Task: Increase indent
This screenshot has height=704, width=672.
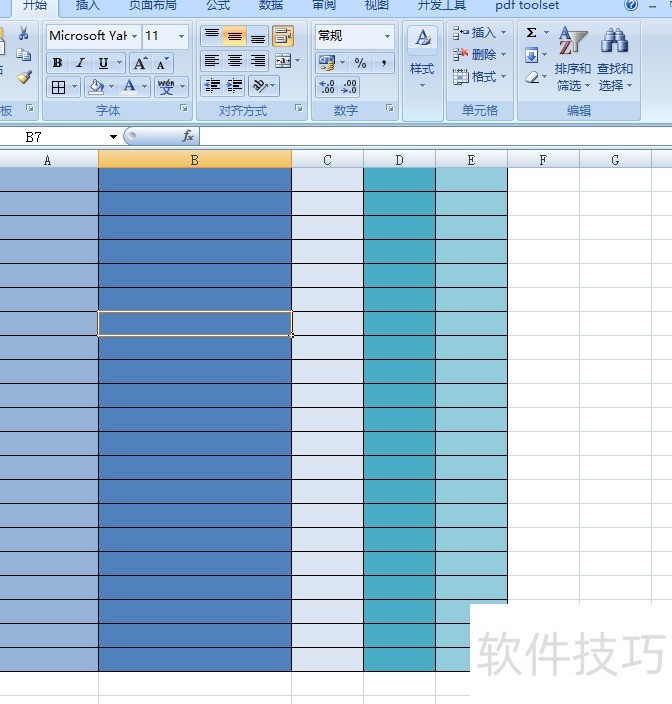Action: click(x=235, y=86)
